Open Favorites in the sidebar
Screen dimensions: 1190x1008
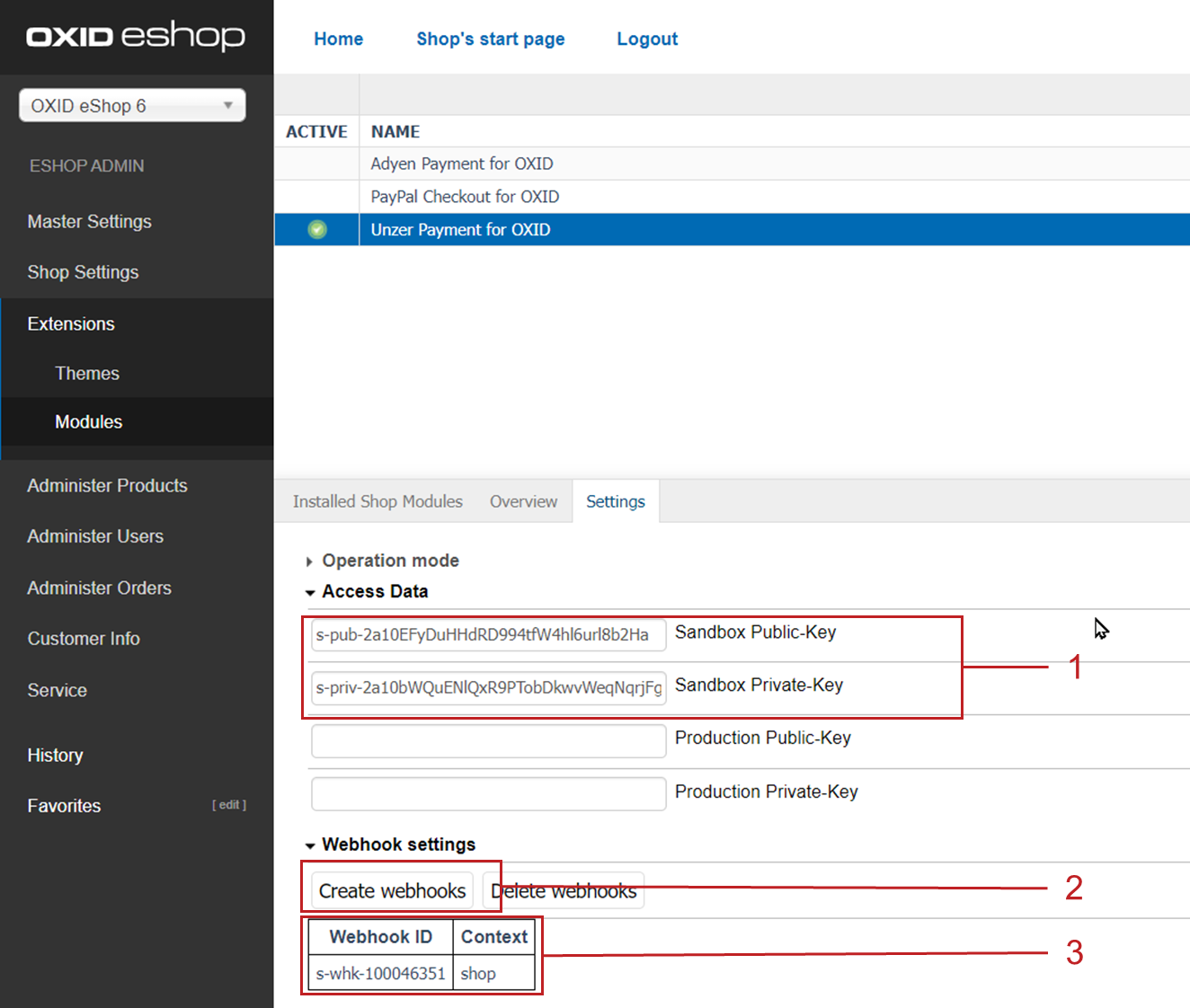[x=64, y=806]
